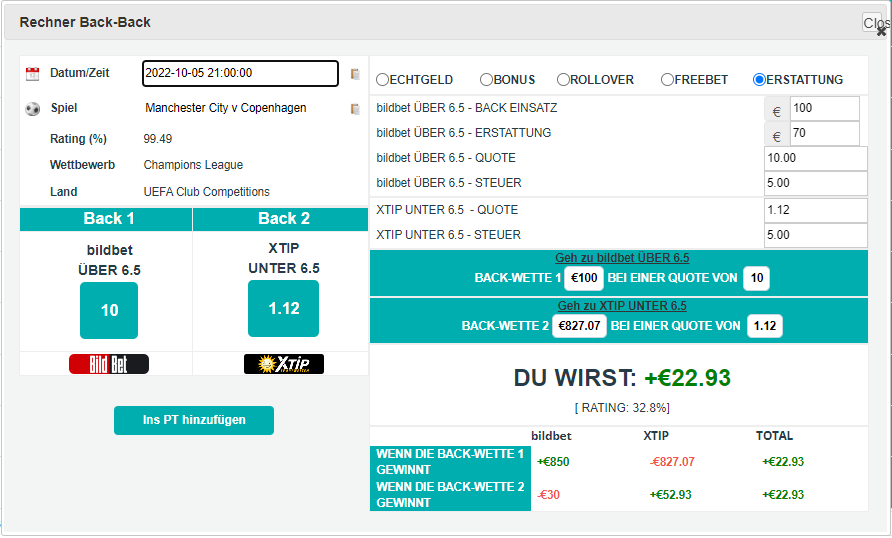Select the ERSTATTUNG radio button

(x=759, y=80)
